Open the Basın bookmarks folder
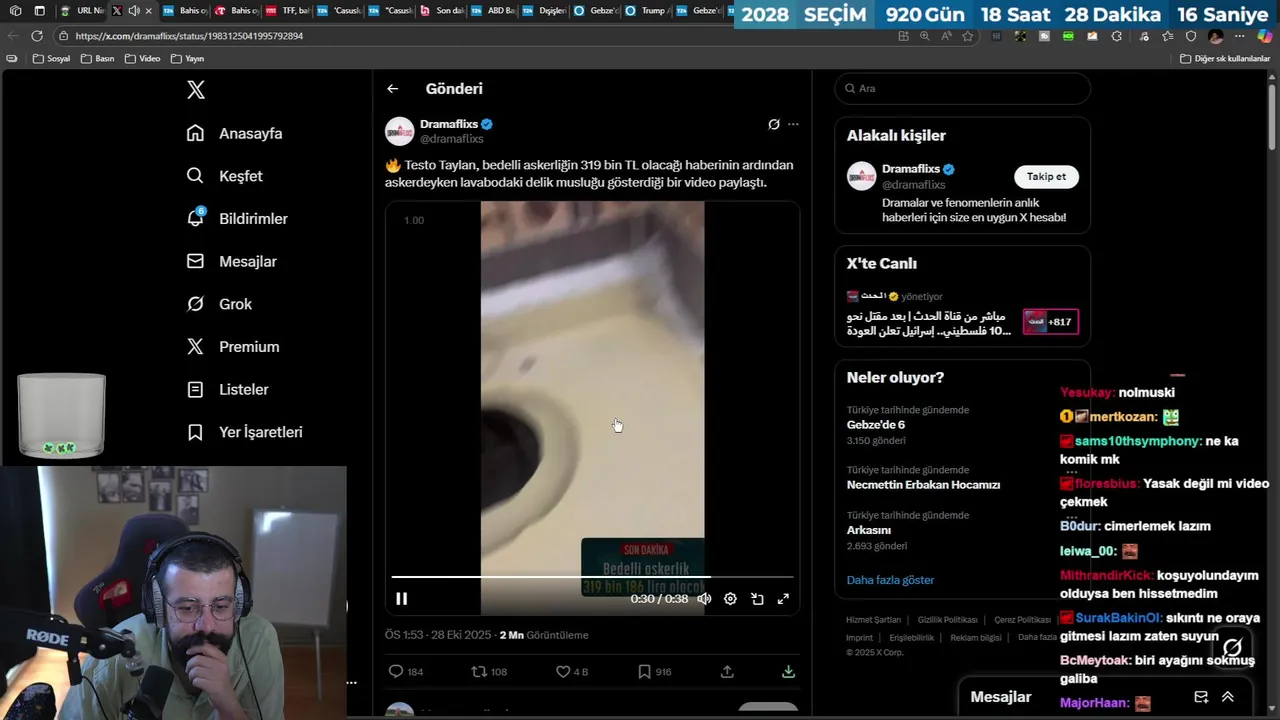Screen dimensions: 1280x720 [x=97, y=59]
